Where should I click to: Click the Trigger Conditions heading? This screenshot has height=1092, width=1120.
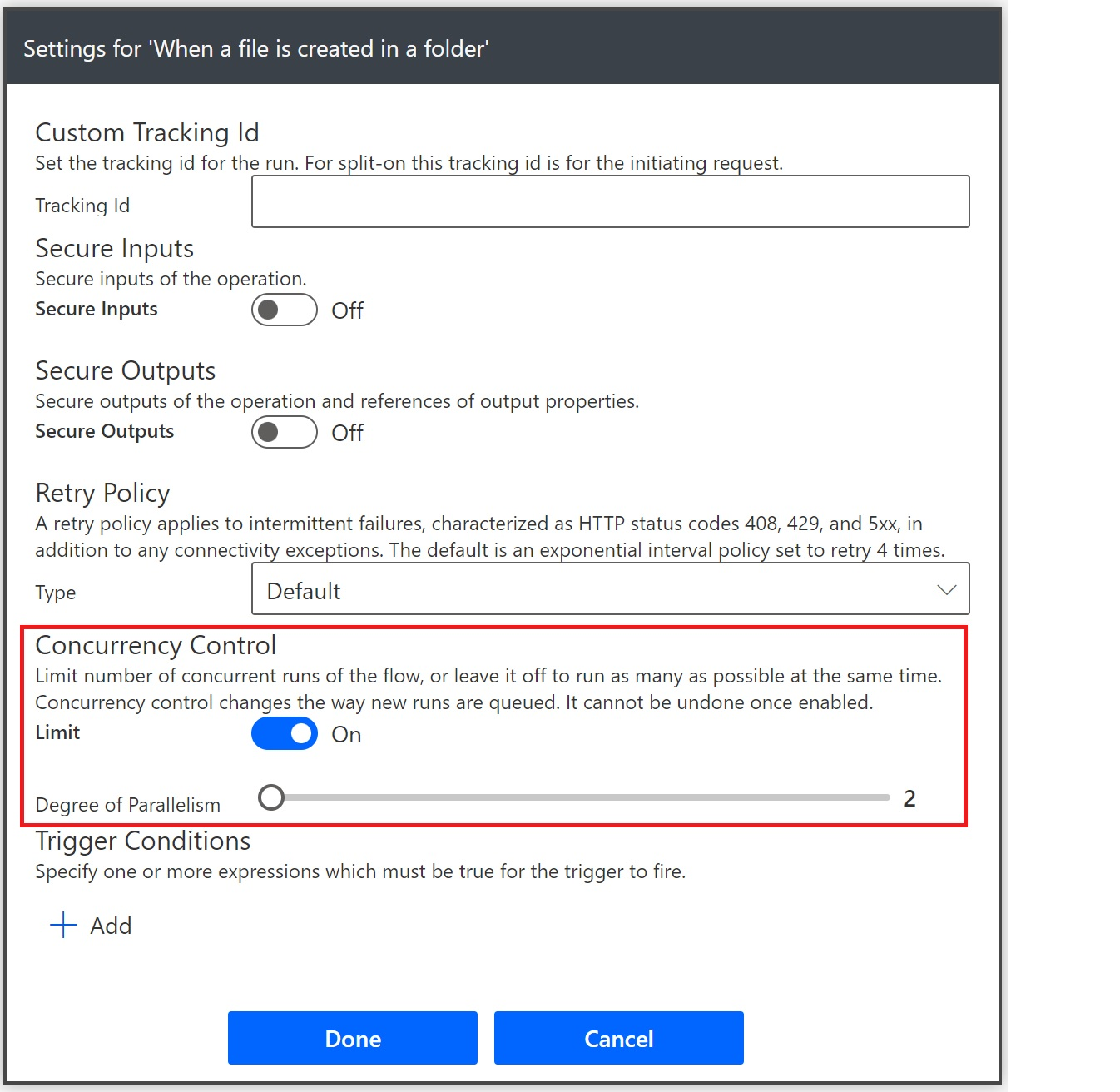click(142, 841)
